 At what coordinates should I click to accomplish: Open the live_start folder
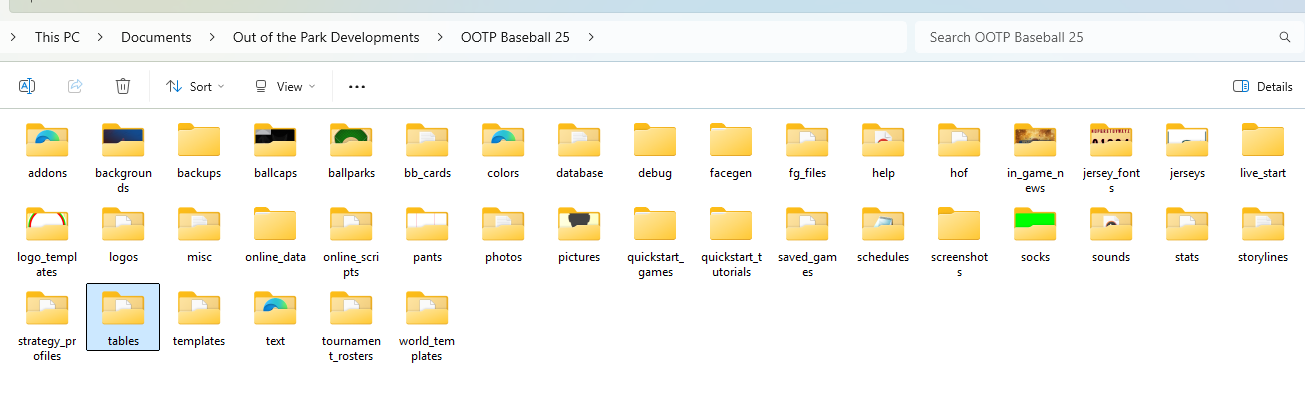1263,151
